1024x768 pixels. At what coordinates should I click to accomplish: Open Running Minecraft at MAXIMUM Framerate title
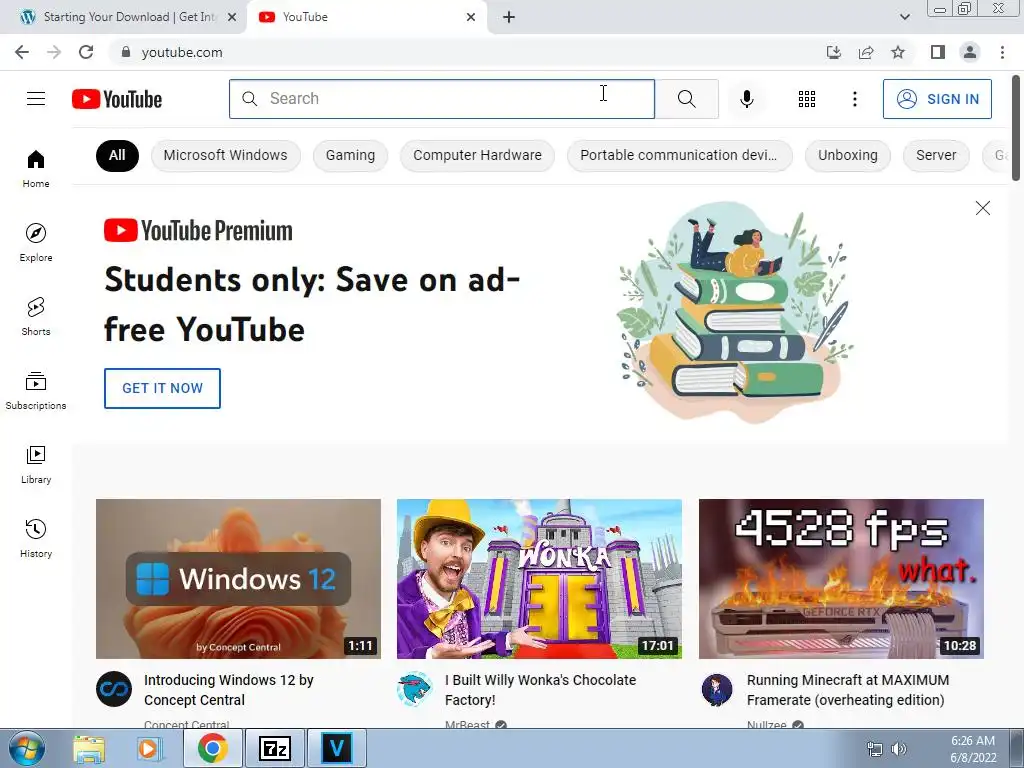click(848, 690)
